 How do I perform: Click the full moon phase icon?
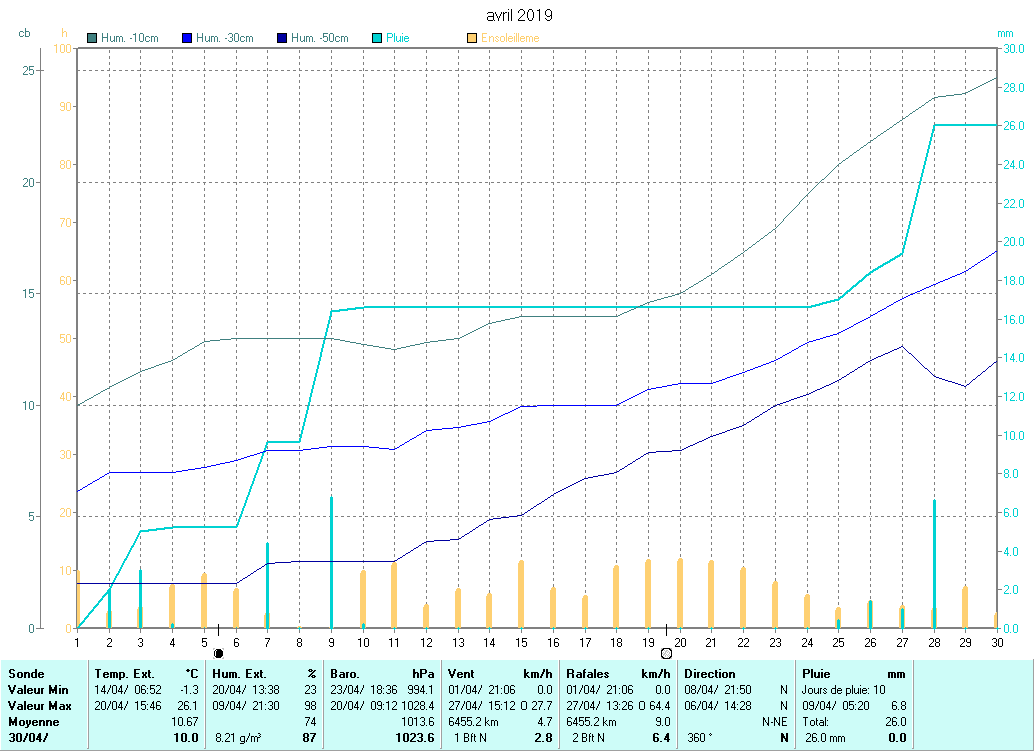[x=666, y=653]
